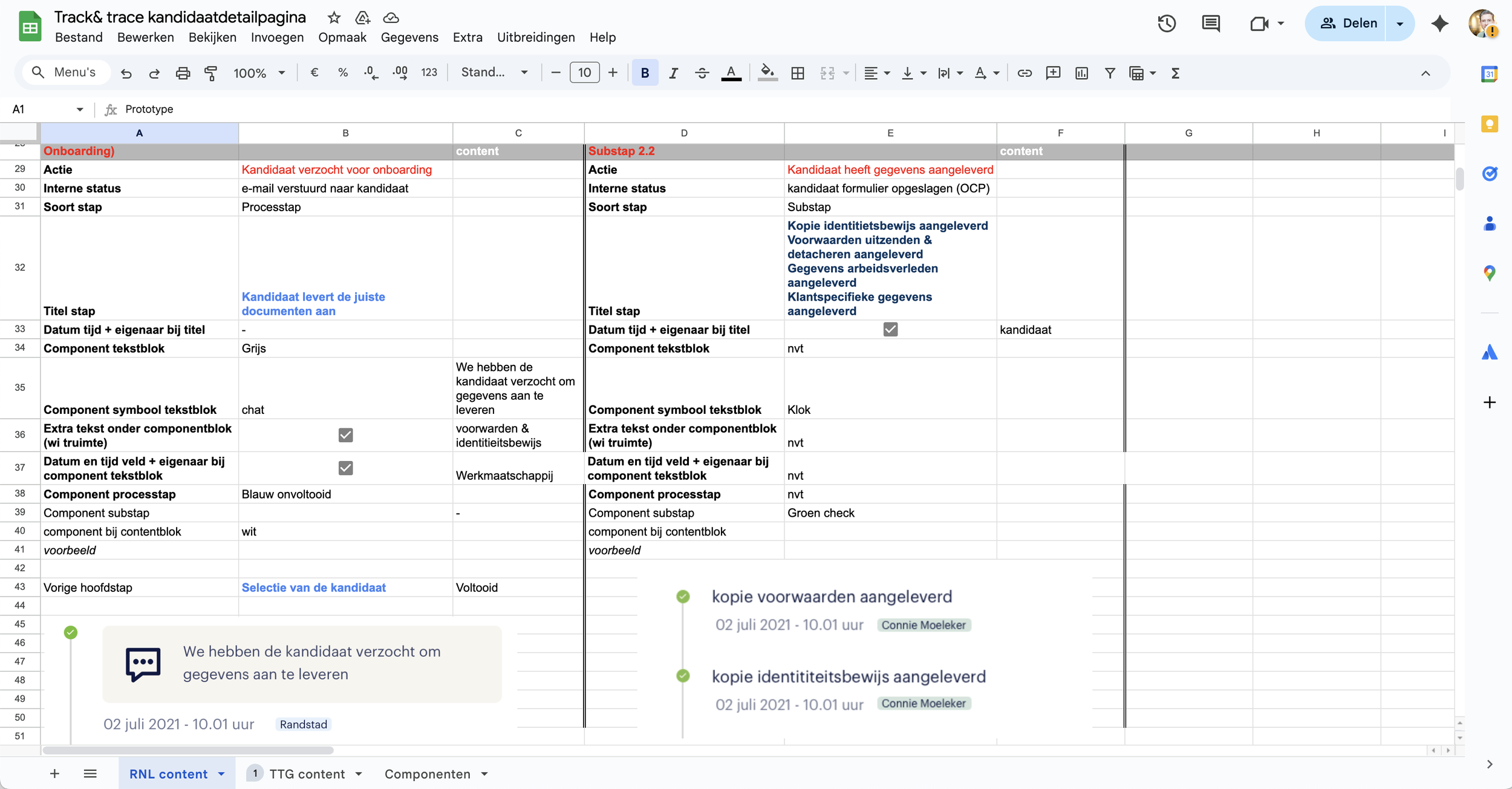This screenshot has height=789, width=1512.
Task: Click the insert chart icon
Action: (1081, 73)
